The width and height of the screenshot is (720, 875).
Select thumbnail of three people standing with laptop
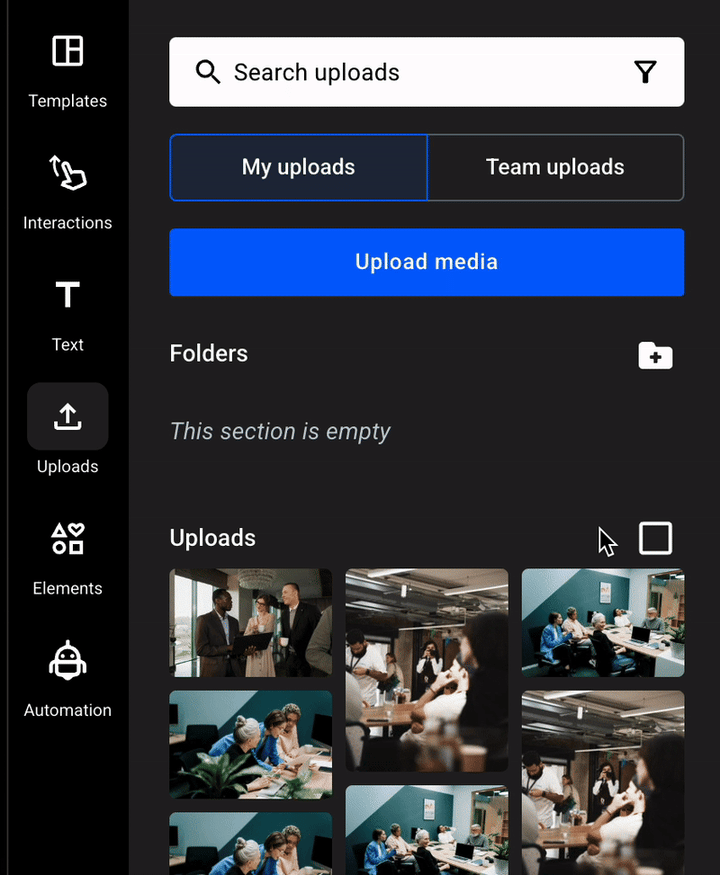(x=251, y=623)
